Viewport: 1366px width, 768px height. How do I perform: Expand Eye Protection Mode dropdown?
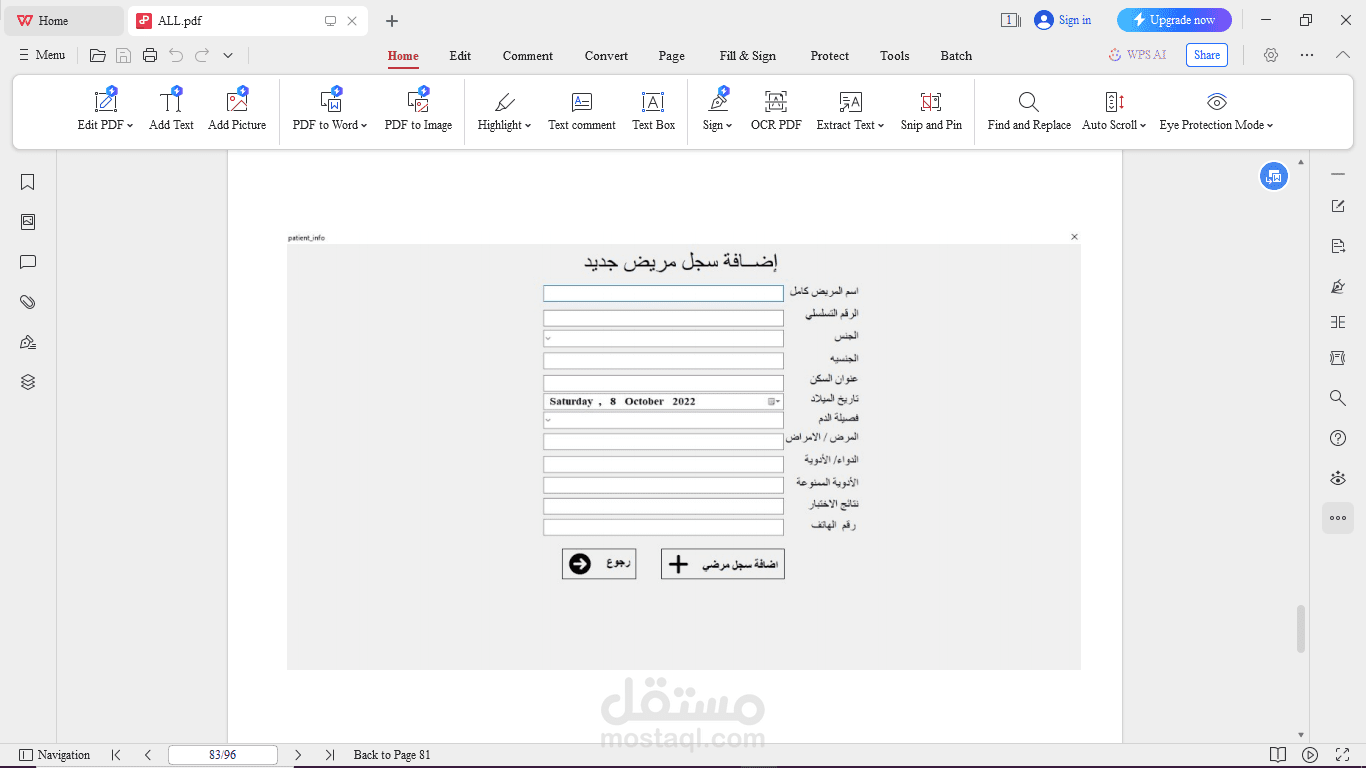(1270, 126)
